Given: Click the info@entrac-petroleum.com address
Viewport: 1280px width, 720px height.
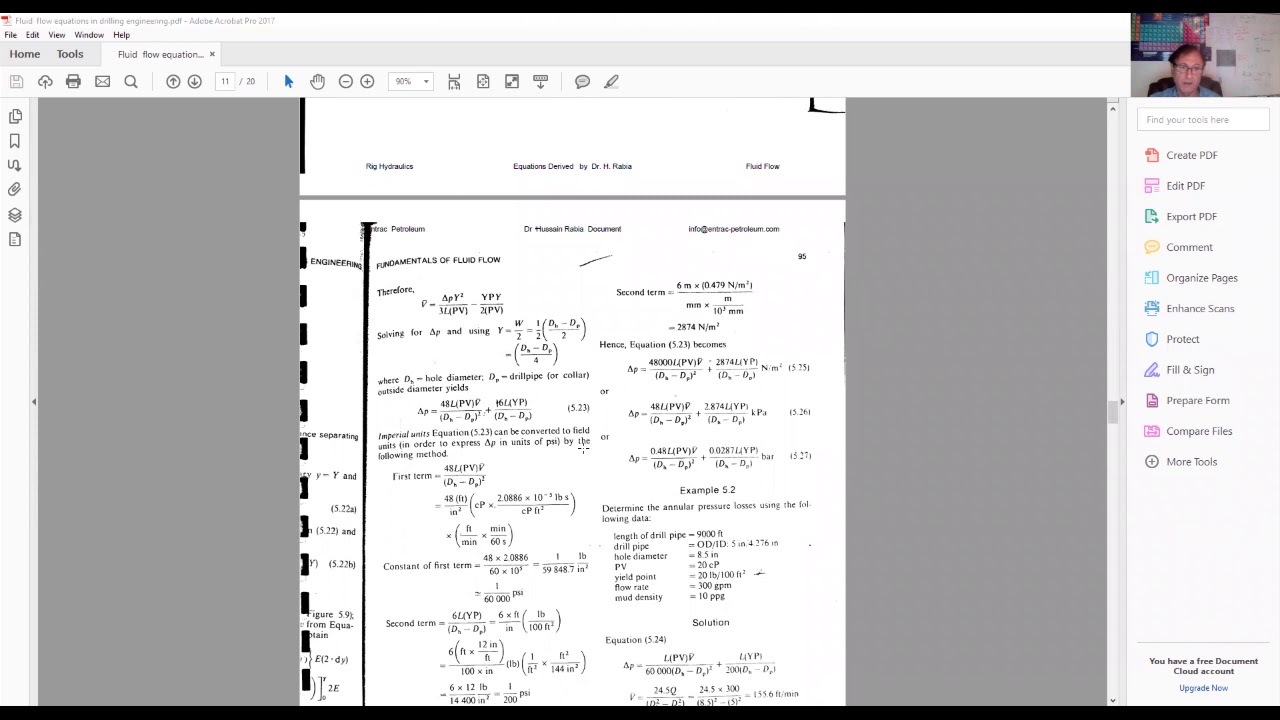Looking at the screenshot, I should coord(733,229).
